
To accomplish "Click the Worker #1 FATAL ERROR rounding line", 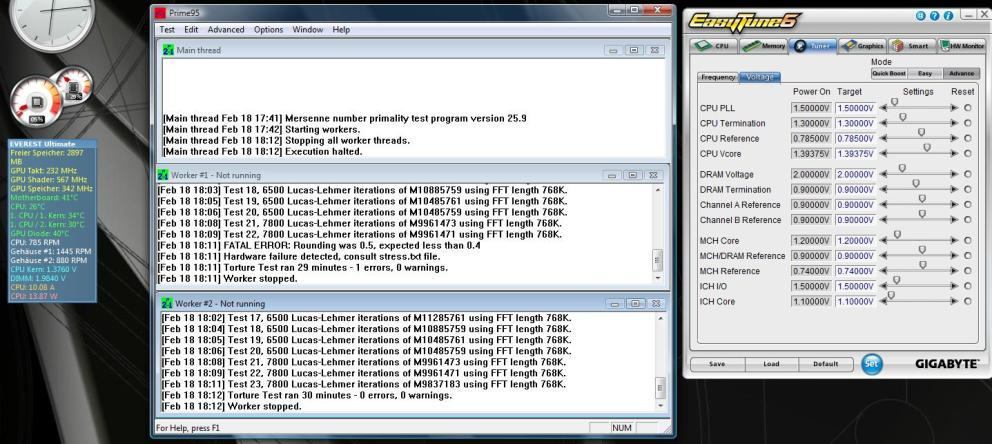I will pos(319,245).
